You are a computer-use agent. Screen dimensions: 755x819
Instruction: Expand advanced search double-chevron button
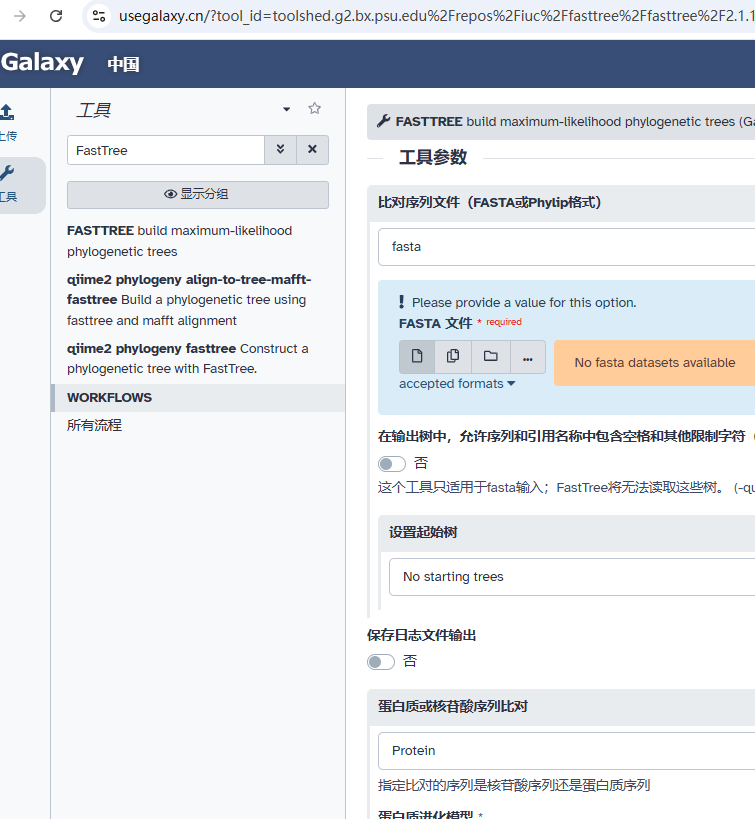click(x=281, y=150)
